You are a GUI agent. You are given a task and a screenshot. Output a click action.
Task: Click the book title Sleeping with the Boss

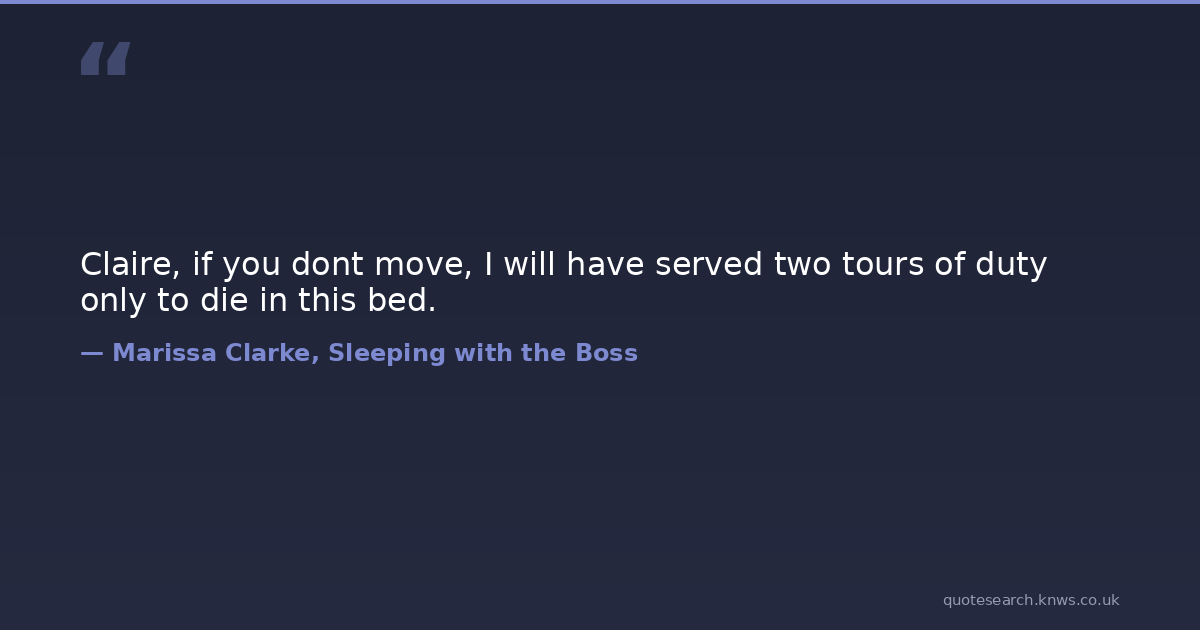click(x=483, y=353)
